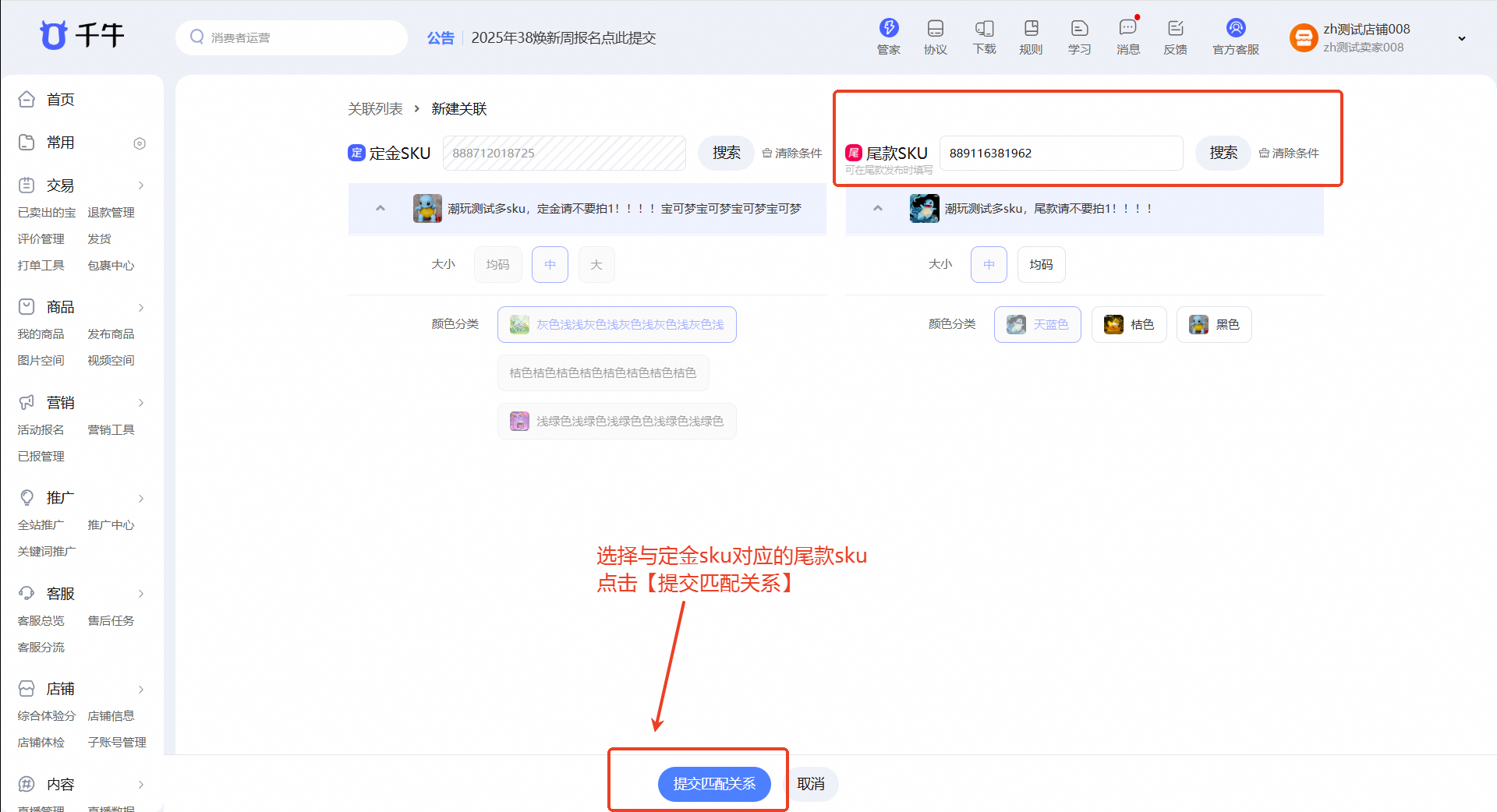Open 发布商品 in the sidebar
Viewport: 1497px width, 812px height.
(111, 334)
